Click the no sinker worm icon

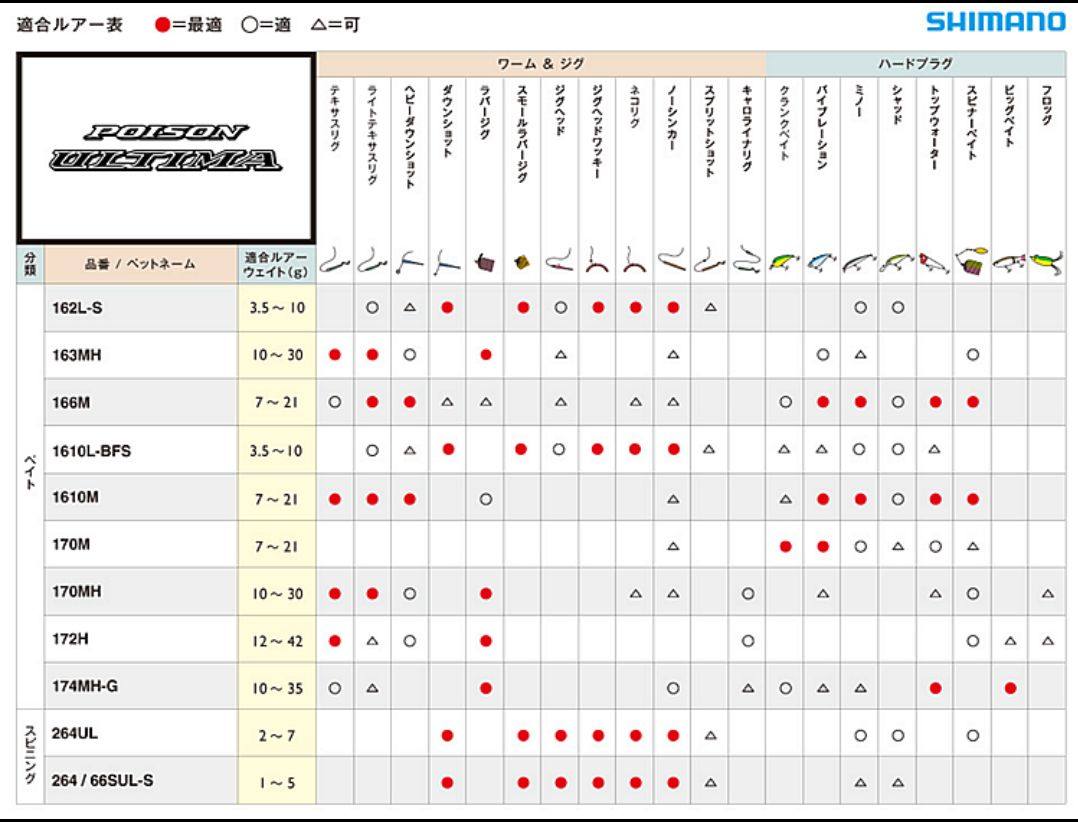(672, 261)
